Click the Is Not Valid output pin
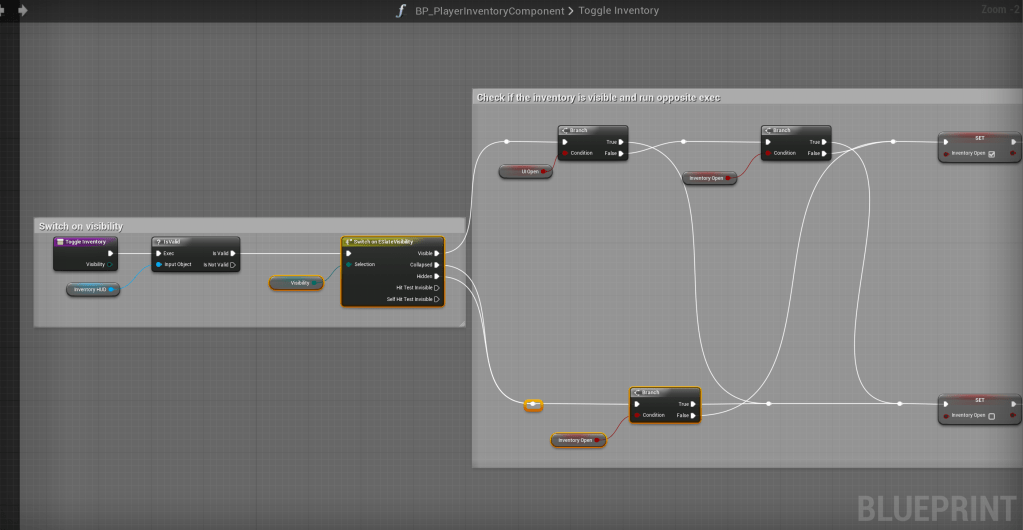Image resolution: width=1023 pixels, height=530 pixels. tap(232, 265)
